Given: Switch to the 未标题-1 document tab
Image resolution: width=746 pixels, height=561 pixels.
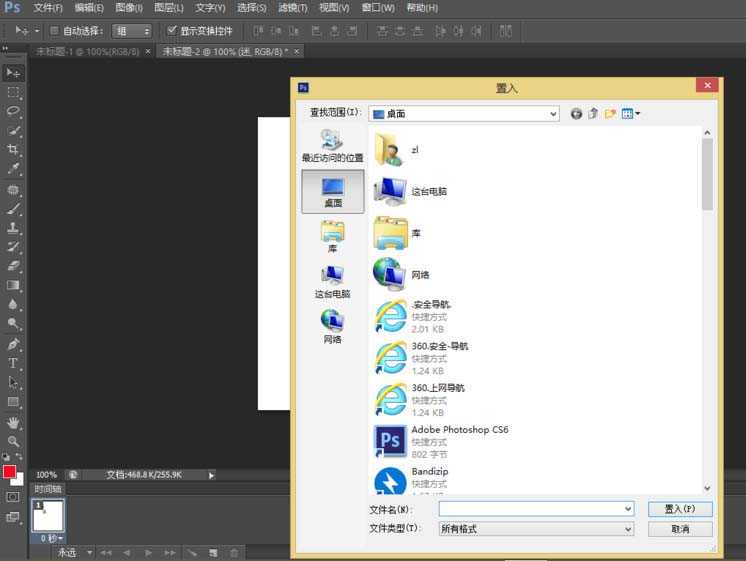Looking at the screenshot, I should click(x=88, y=51).
